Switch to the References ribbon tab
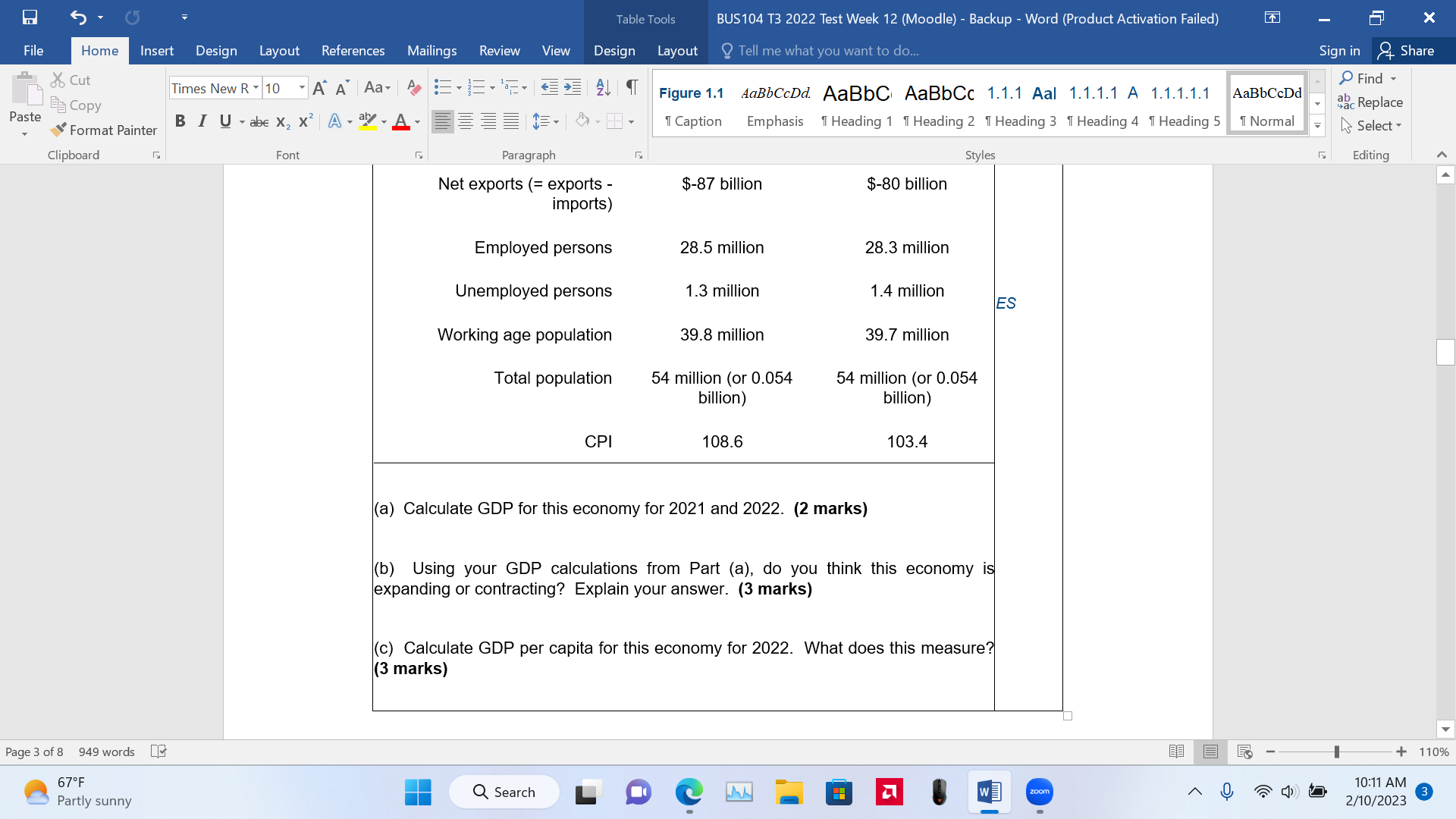 coord(353,51)
